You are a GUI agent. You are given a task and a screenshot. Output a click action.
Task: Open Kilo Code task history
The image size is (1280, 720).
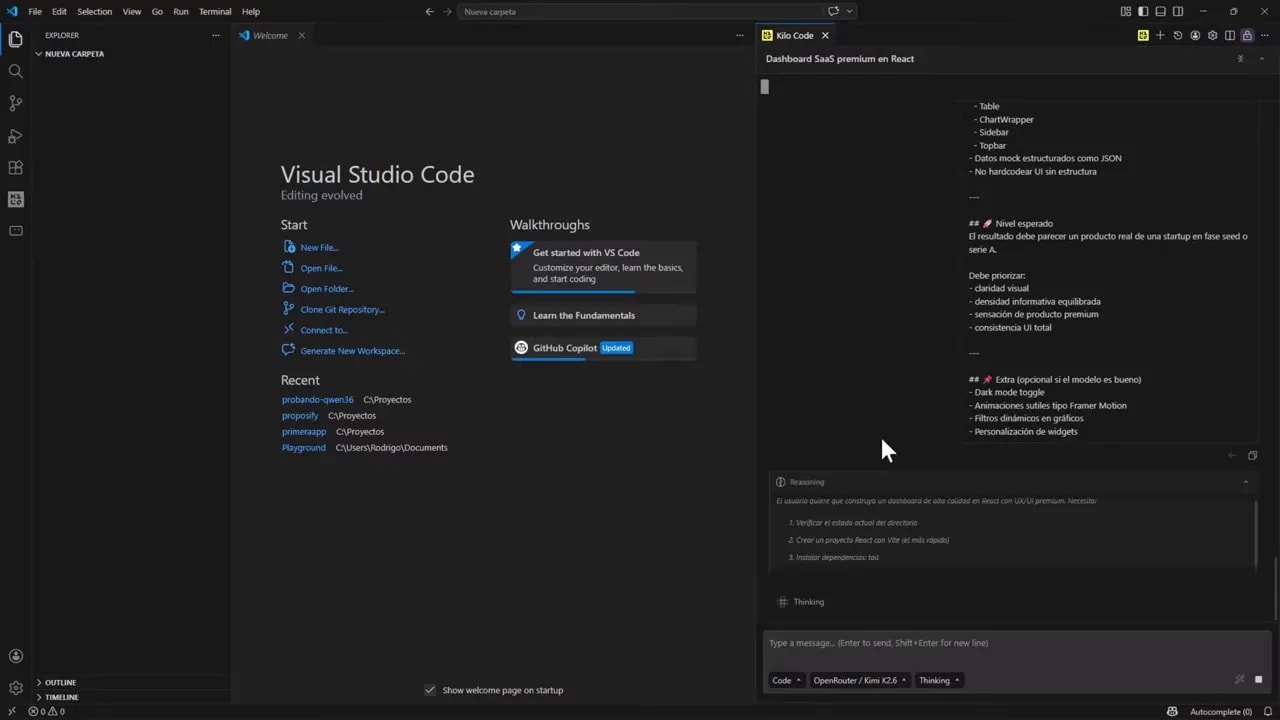[x=1177, y=35]
